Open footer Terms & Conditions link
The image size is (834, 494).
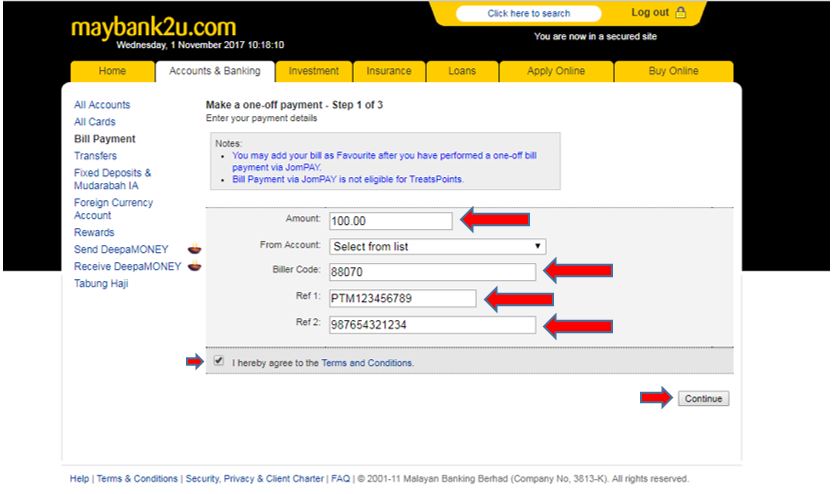pos(137,479)
